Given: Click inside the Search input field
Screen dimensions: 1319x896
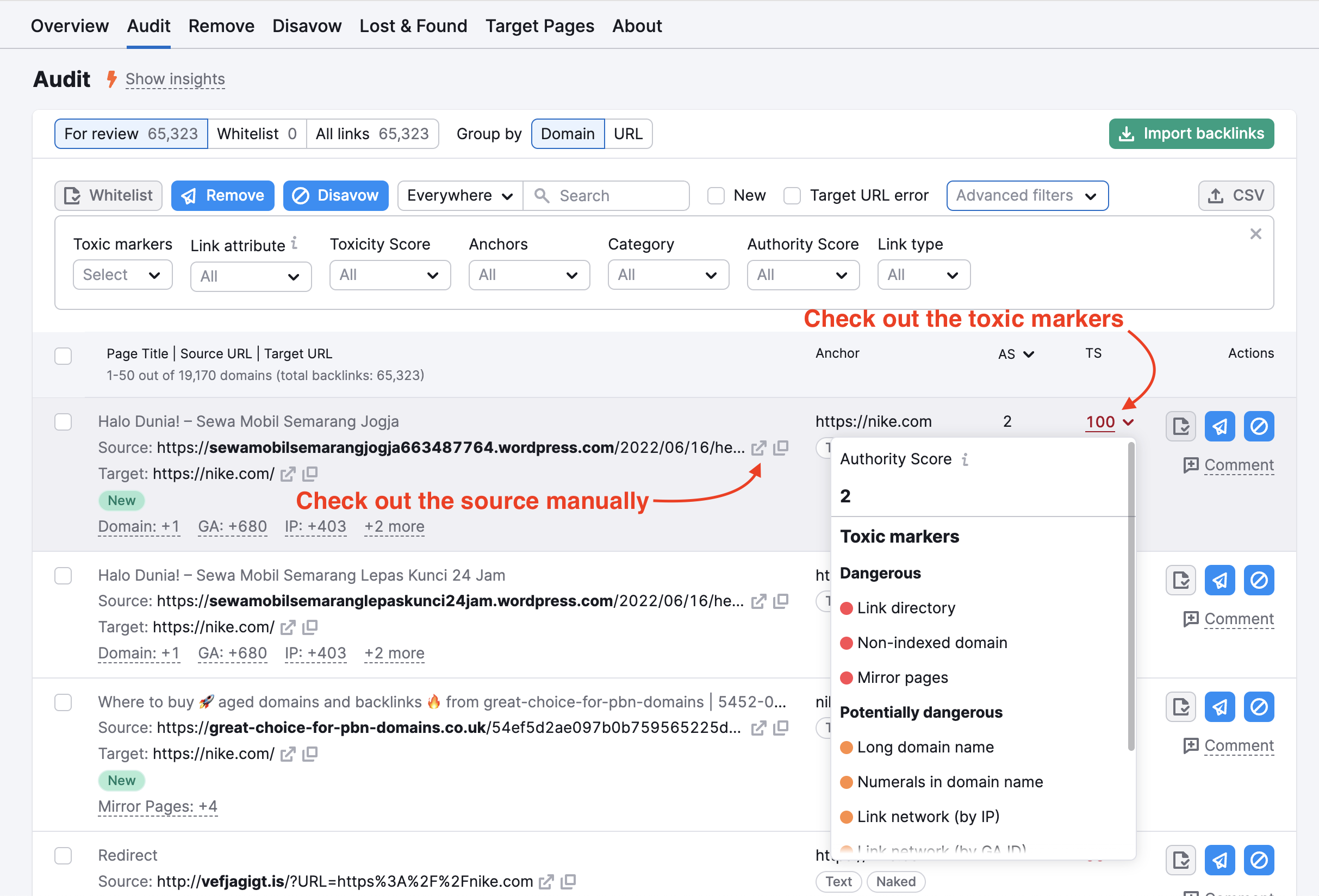Looking at the screenshot, I should pyautogui.click(x=607, y=195).
